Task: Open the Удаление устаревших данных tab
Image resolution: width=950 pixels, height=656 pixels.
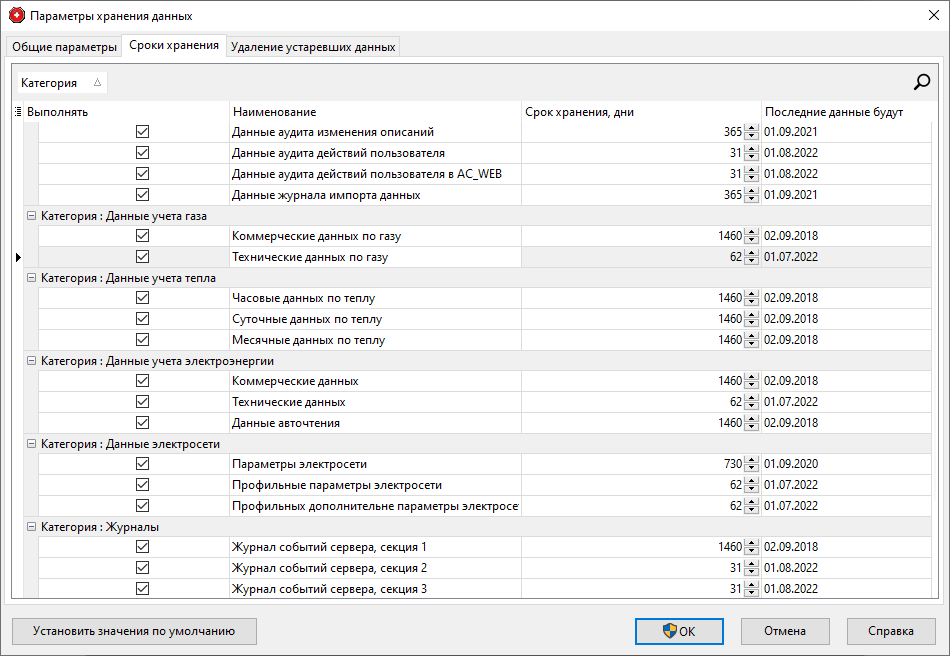Action: coord(314,45)
